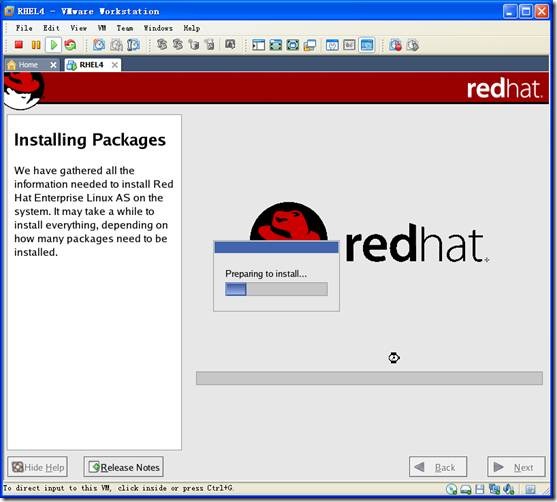
Task: Open the Team menu
Action: [x=125, y=28]
